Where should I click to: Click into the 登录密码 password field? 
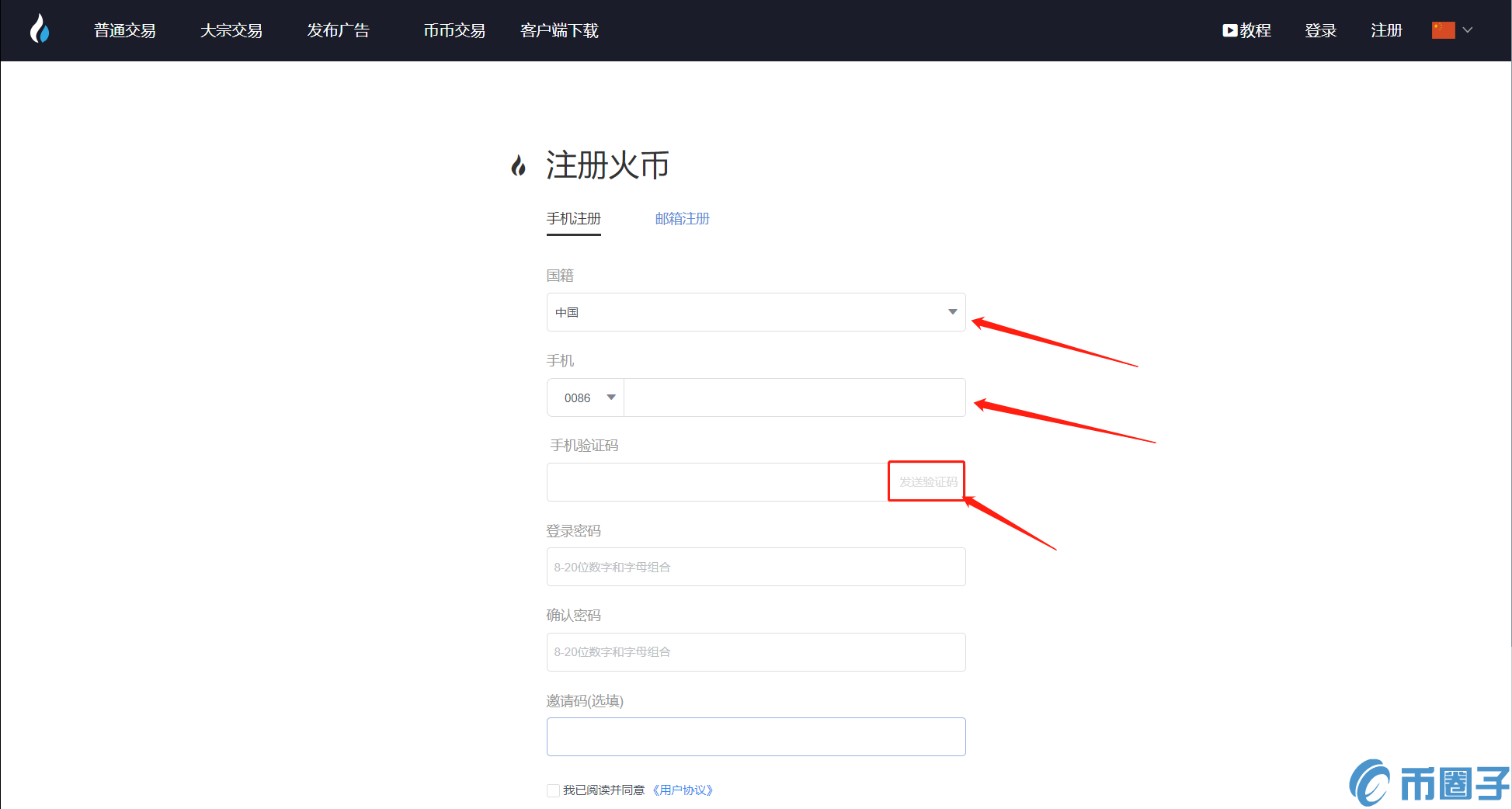pos(756,567)
